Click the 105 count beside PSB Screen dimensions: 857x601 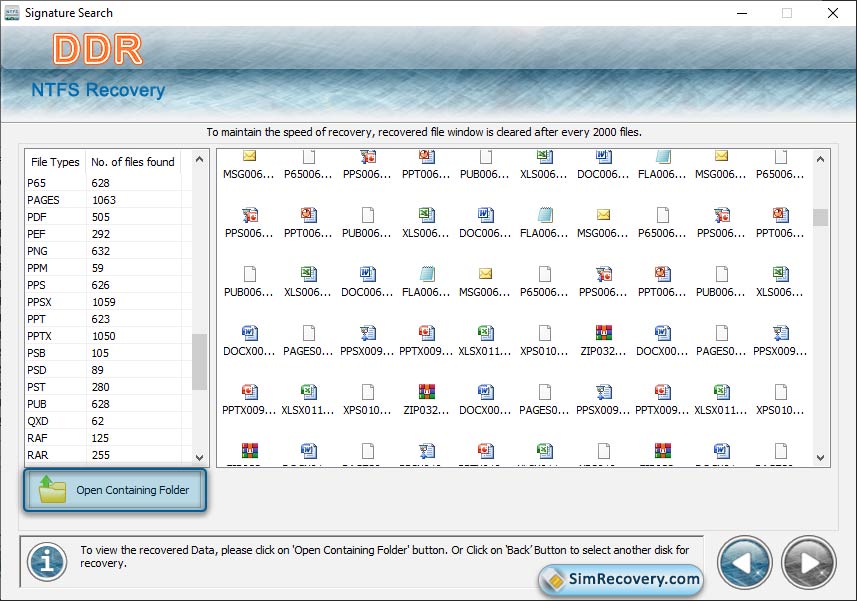click(x=100, y=353)
